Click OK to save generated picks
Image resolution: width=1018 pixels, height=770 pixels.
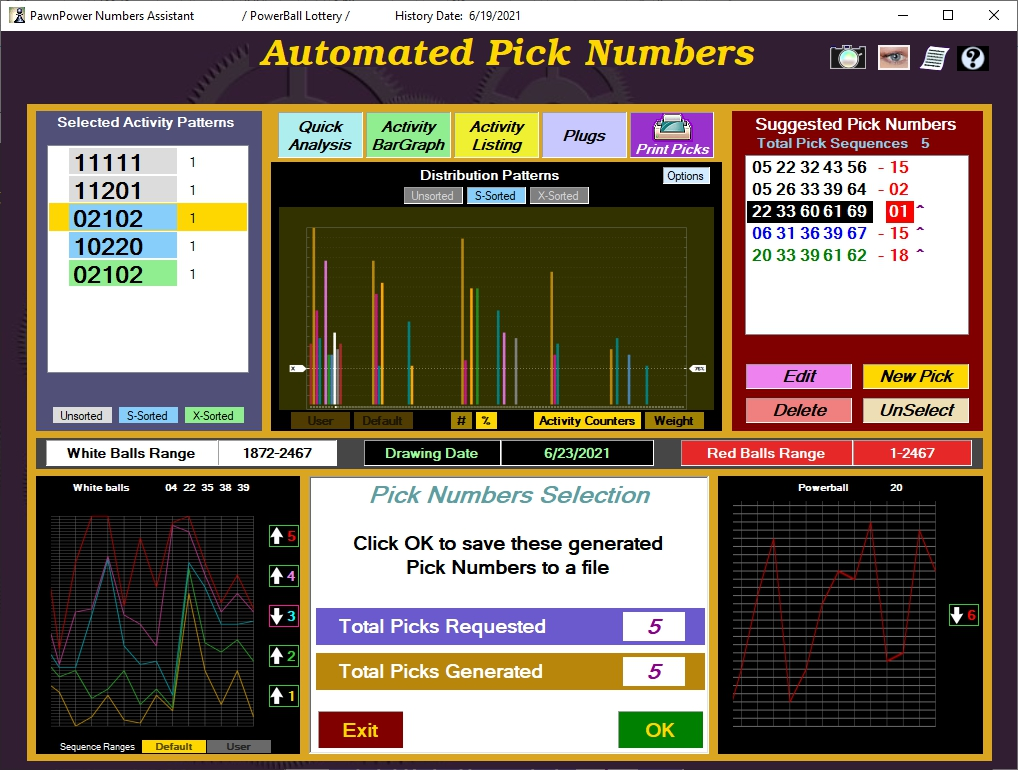660,730
